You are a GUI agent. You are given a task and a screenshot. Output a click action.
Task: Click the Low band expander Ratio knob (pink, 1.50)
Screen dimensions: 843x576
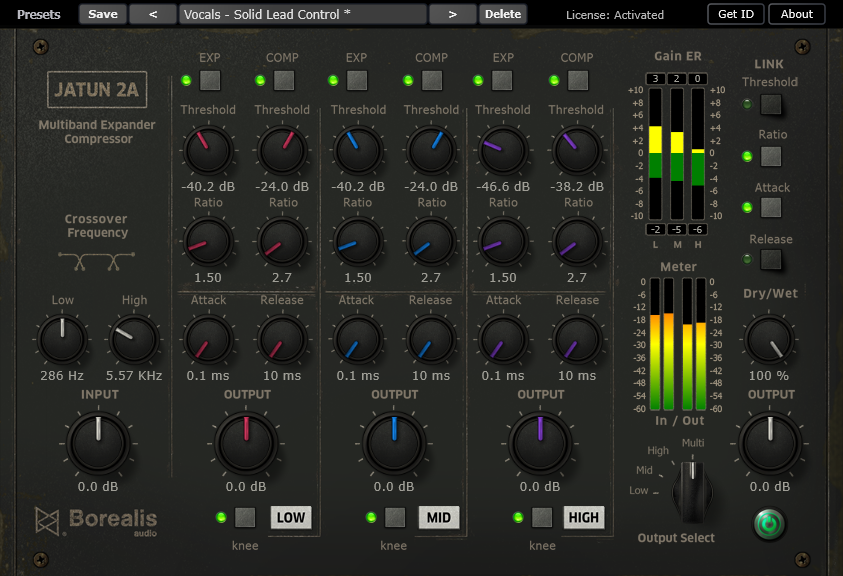208,242
